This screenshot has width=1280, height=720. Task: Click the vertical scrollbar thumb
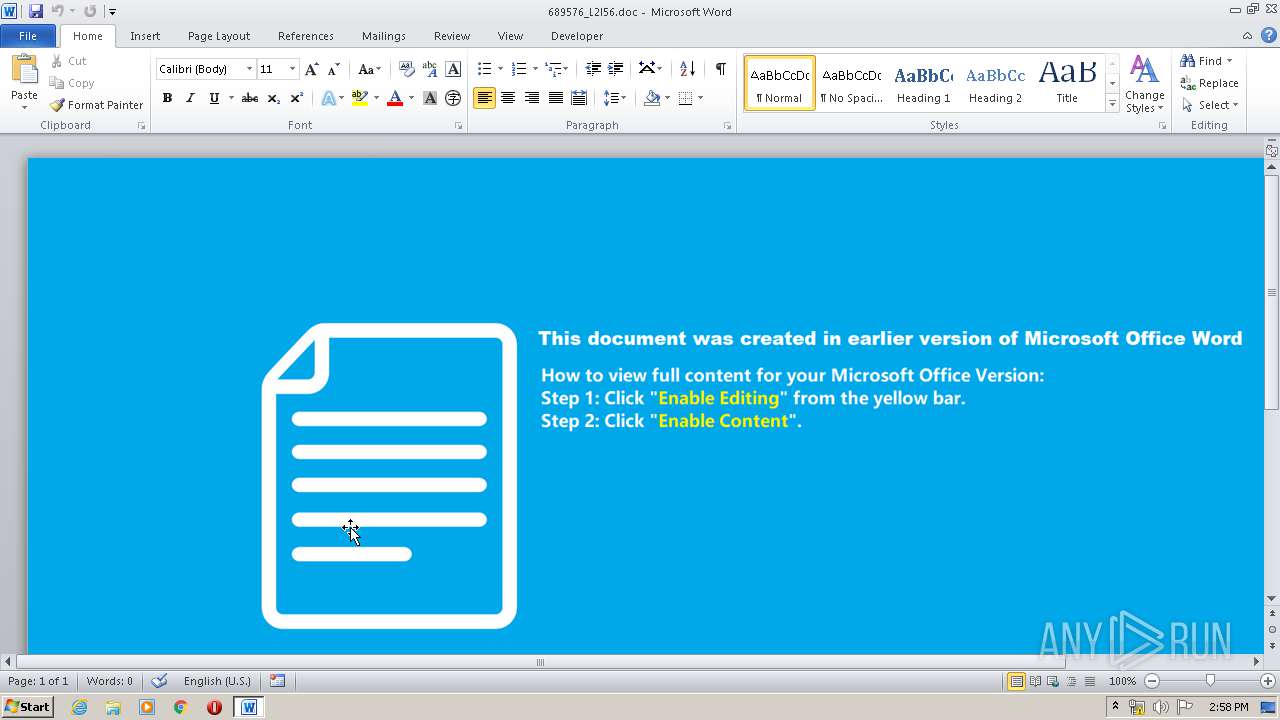click(x=1271, y=290)
